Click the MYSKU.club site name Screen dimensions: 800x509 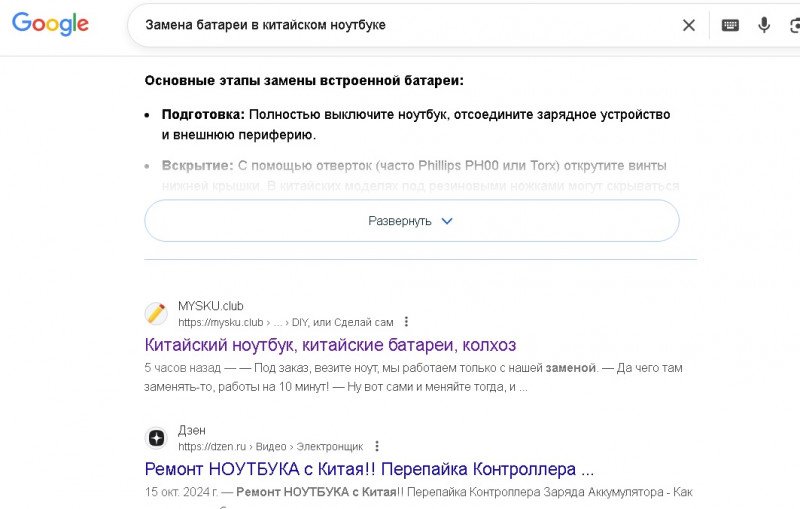[x=210, y=306]
